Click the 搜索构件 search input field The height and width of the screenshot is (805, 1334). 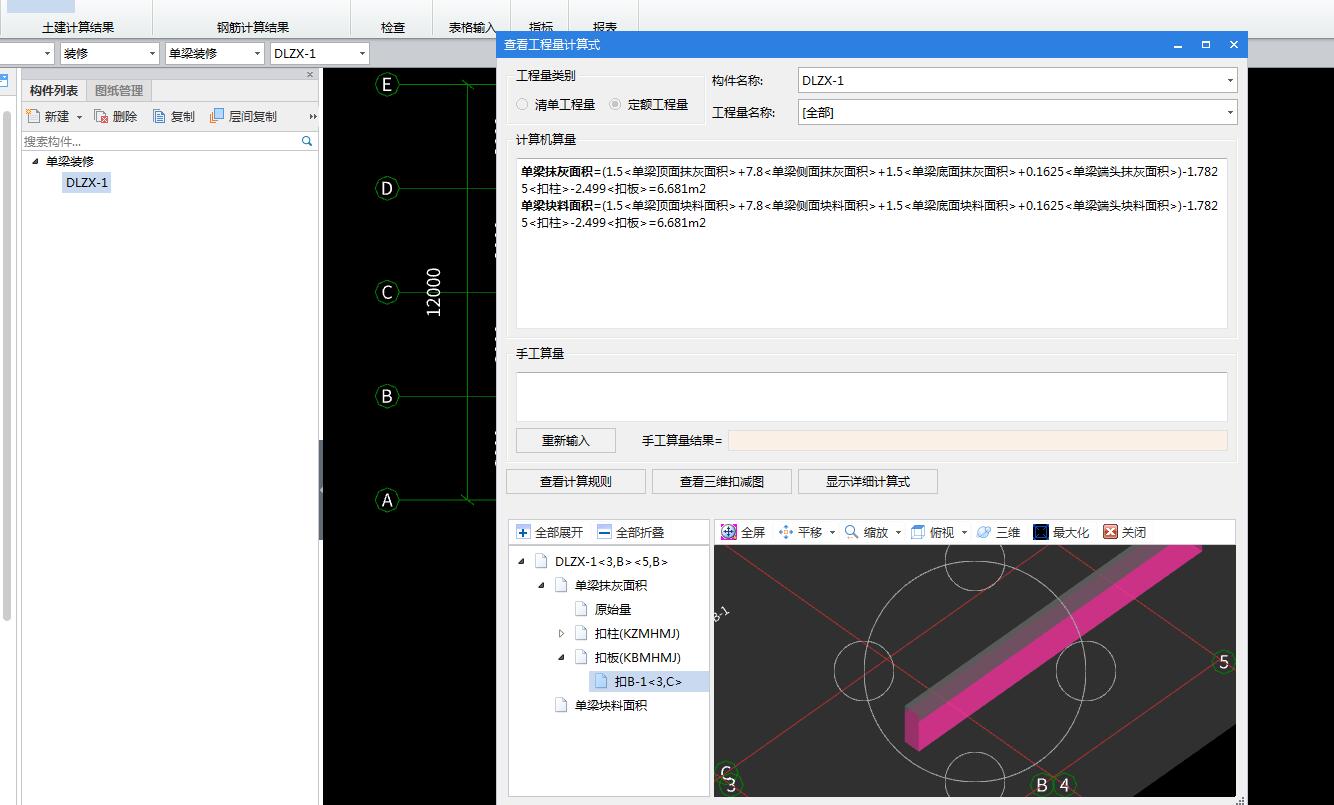[x=160, y=142]
